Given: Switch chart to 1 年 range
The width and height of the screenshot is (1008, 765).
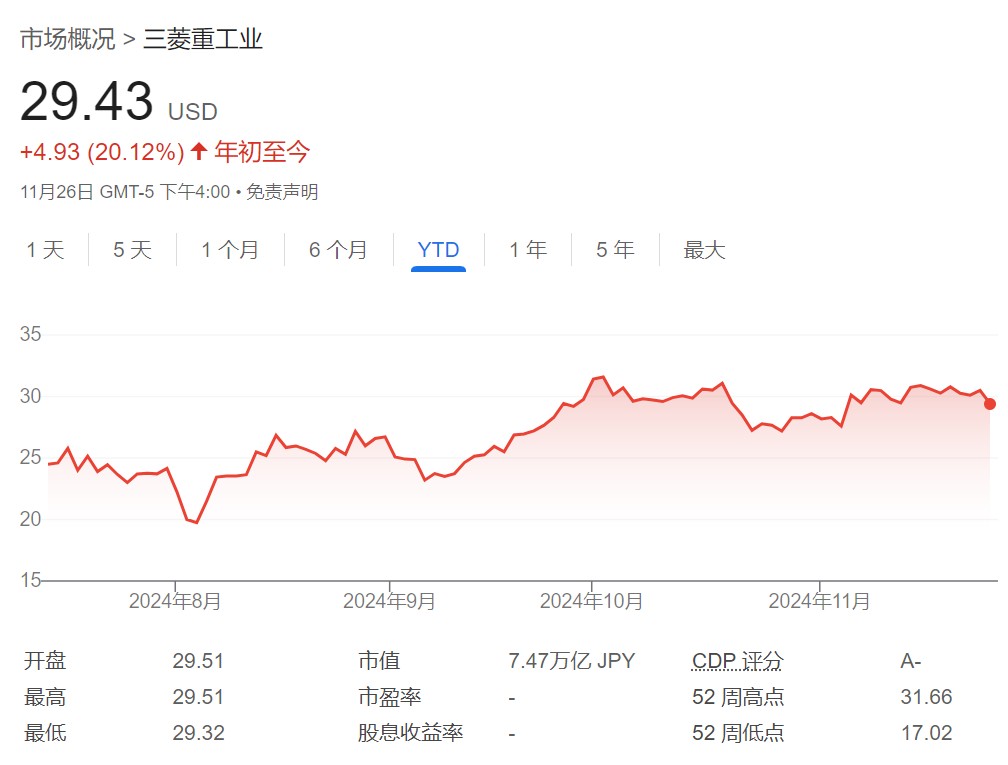Looking at the screenshot, I should pyautogui.click(x=528, y=249).
